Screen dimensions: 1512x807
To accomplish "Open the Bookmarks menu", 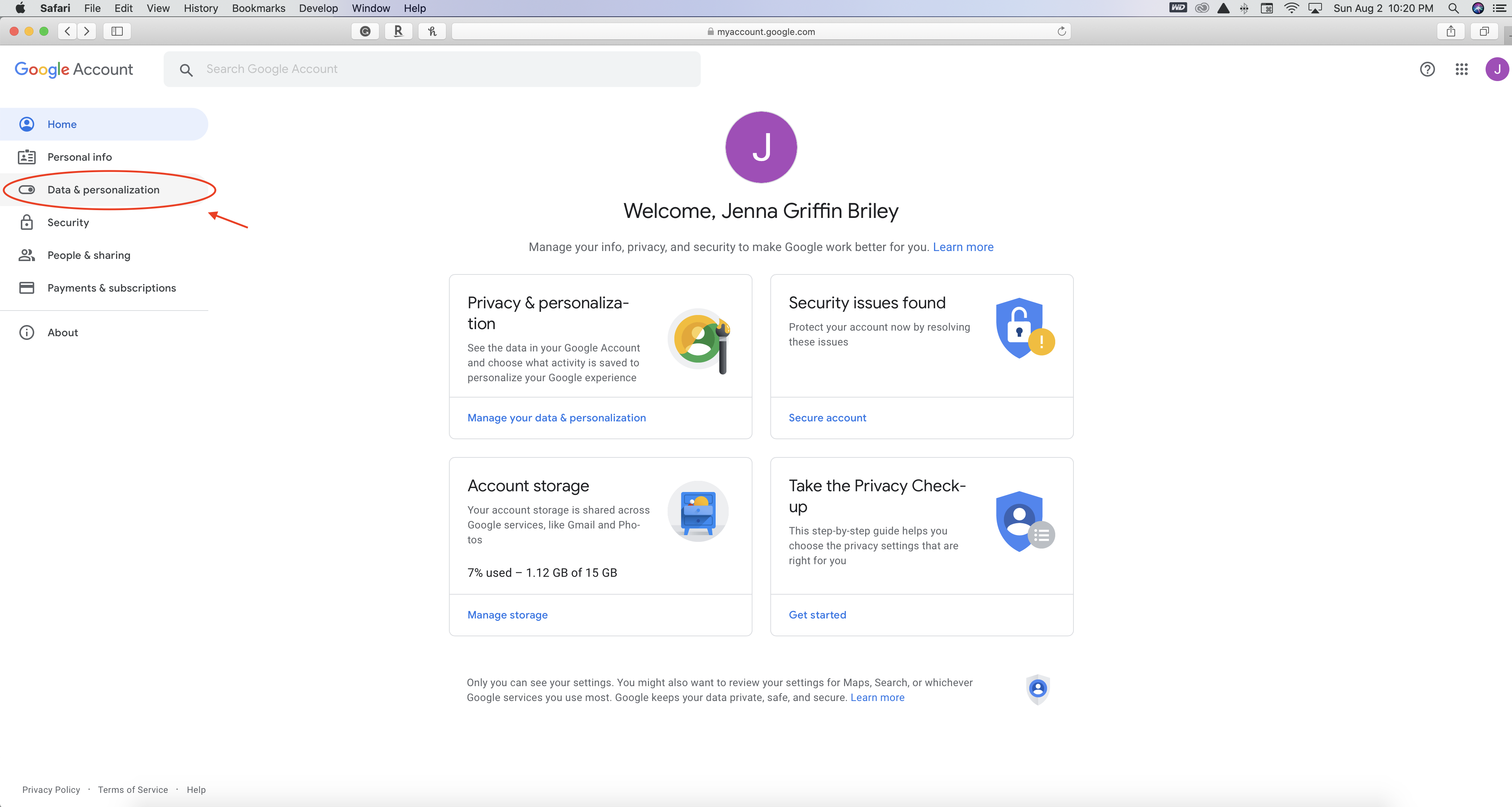I will (258, 8).
